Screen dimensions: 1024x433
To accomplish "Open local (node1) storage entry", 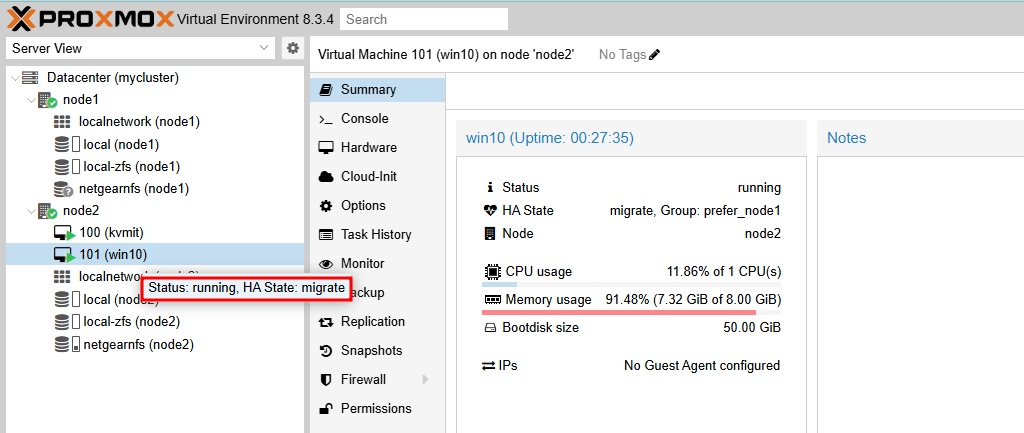I will pos(121,144).
